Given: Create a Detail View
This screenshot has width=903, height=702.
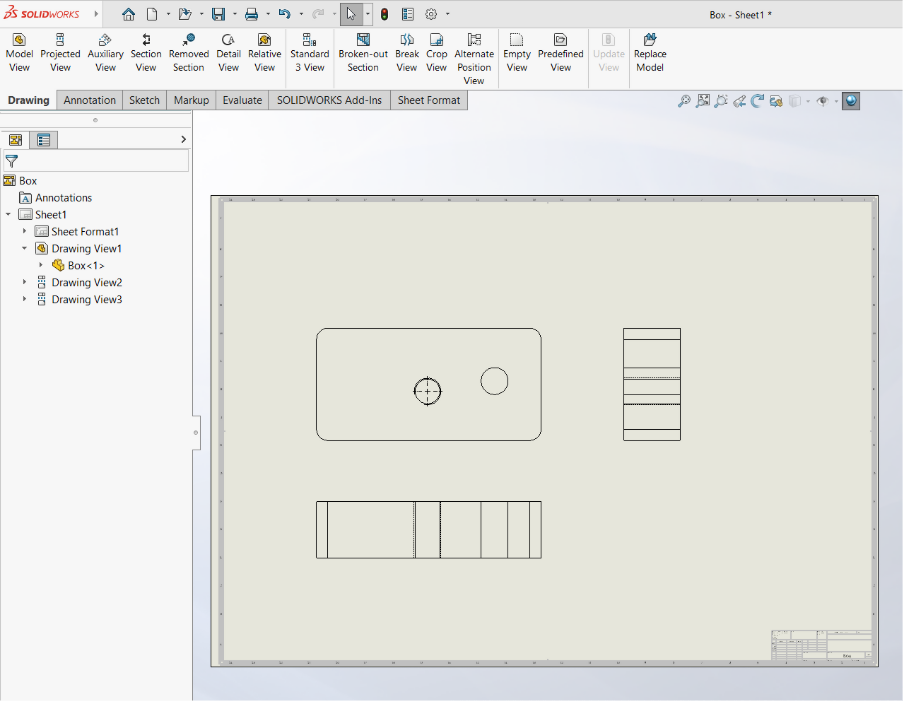Looking at the screenshot, I should (228, 53).
